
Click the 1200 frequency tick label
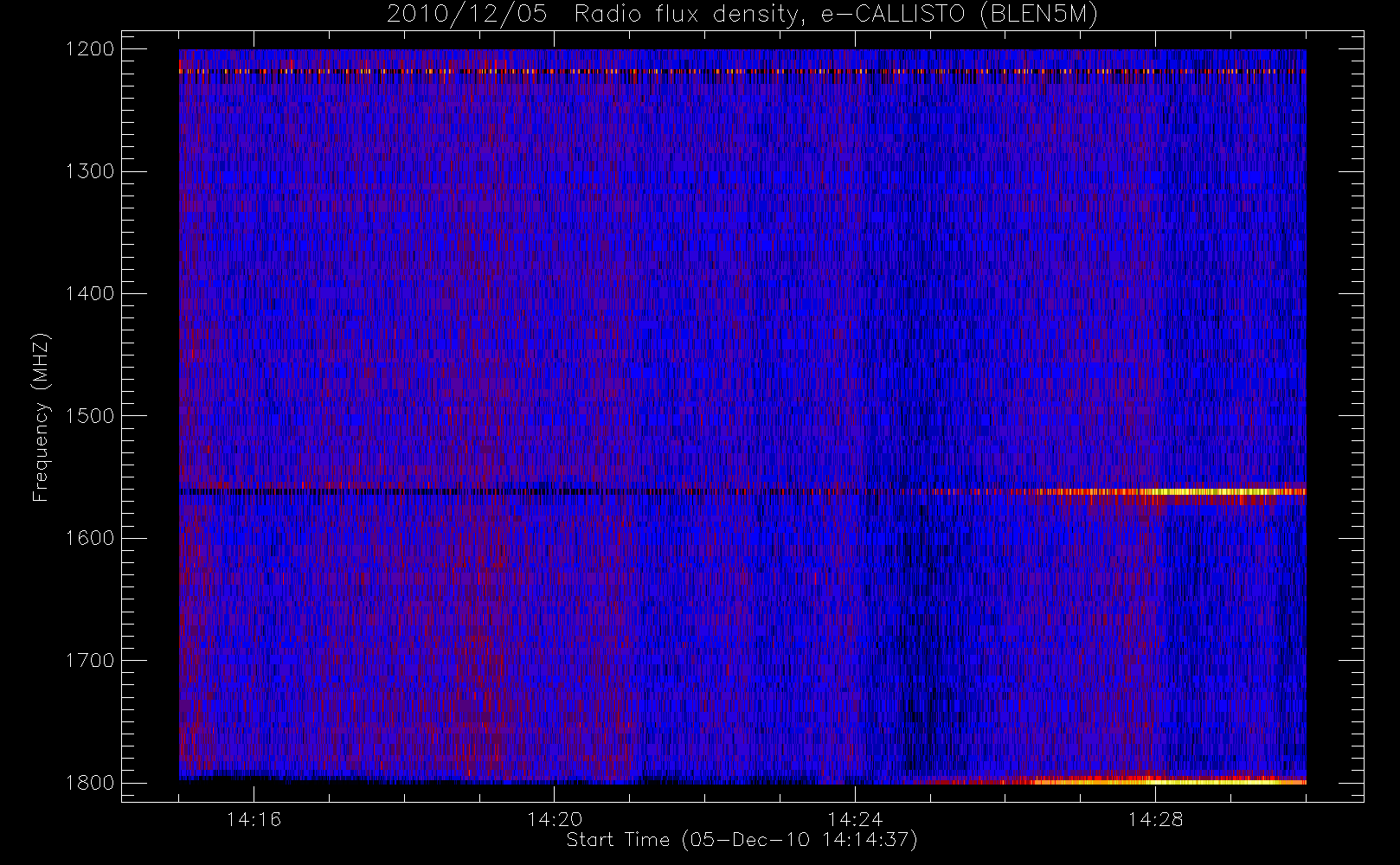(90, 49)
